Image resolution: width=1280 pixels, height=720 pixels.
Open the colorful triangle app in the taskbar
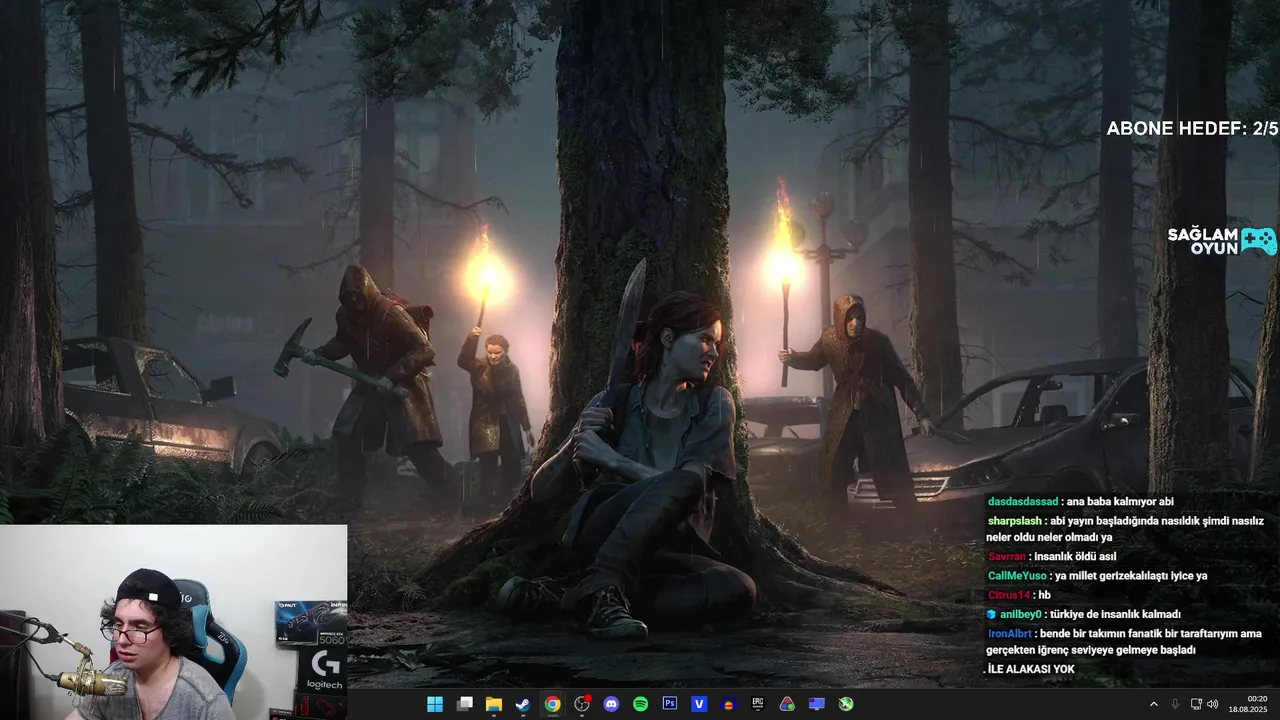coord(787,704)
